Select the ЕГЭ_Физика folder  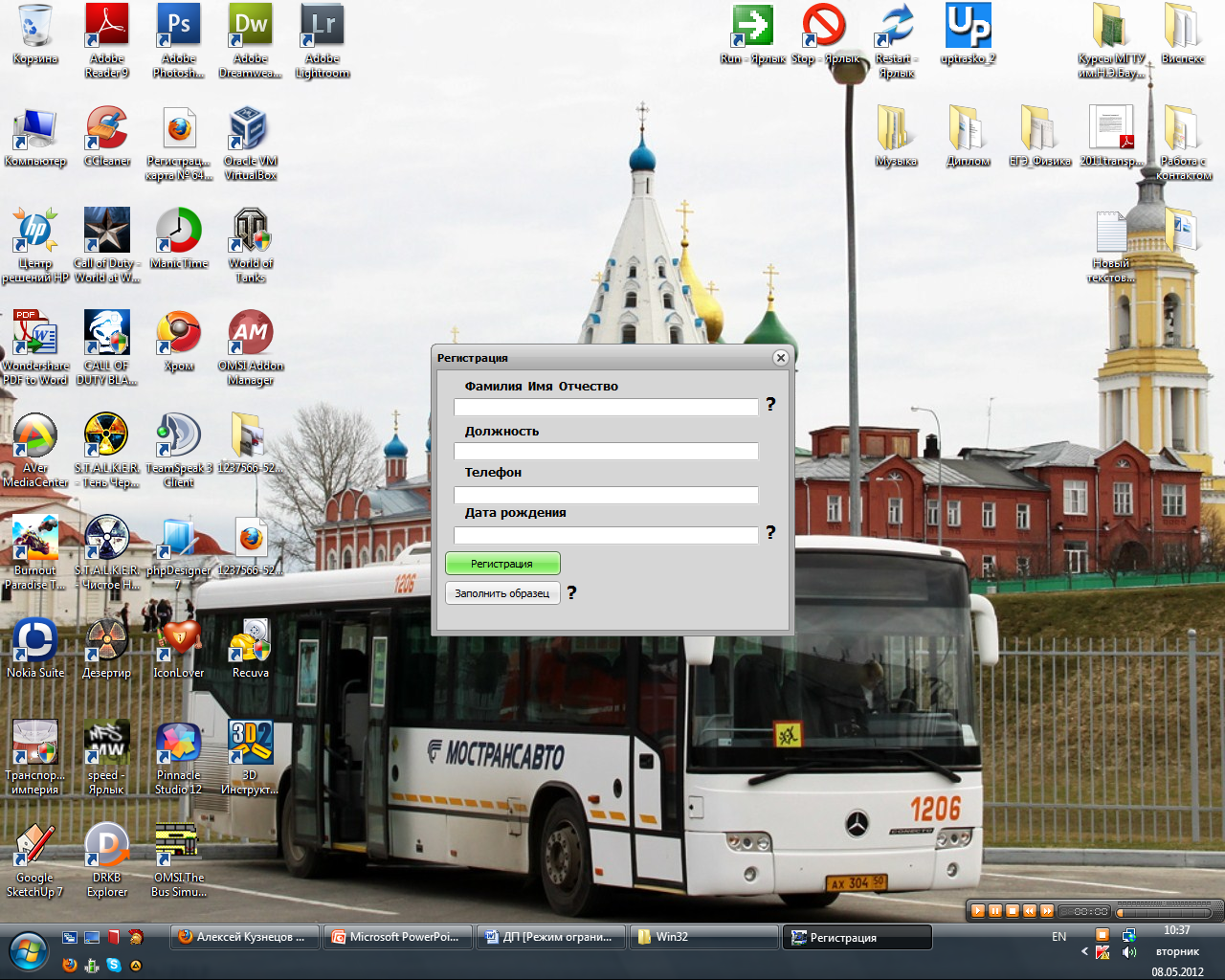[x=1040, y=137]
